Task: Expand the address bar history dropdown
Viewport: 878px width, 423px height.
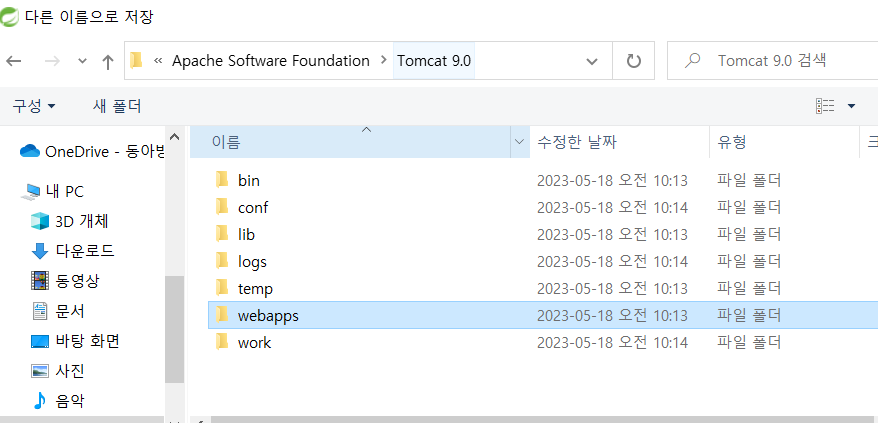Action: (592, 61)
